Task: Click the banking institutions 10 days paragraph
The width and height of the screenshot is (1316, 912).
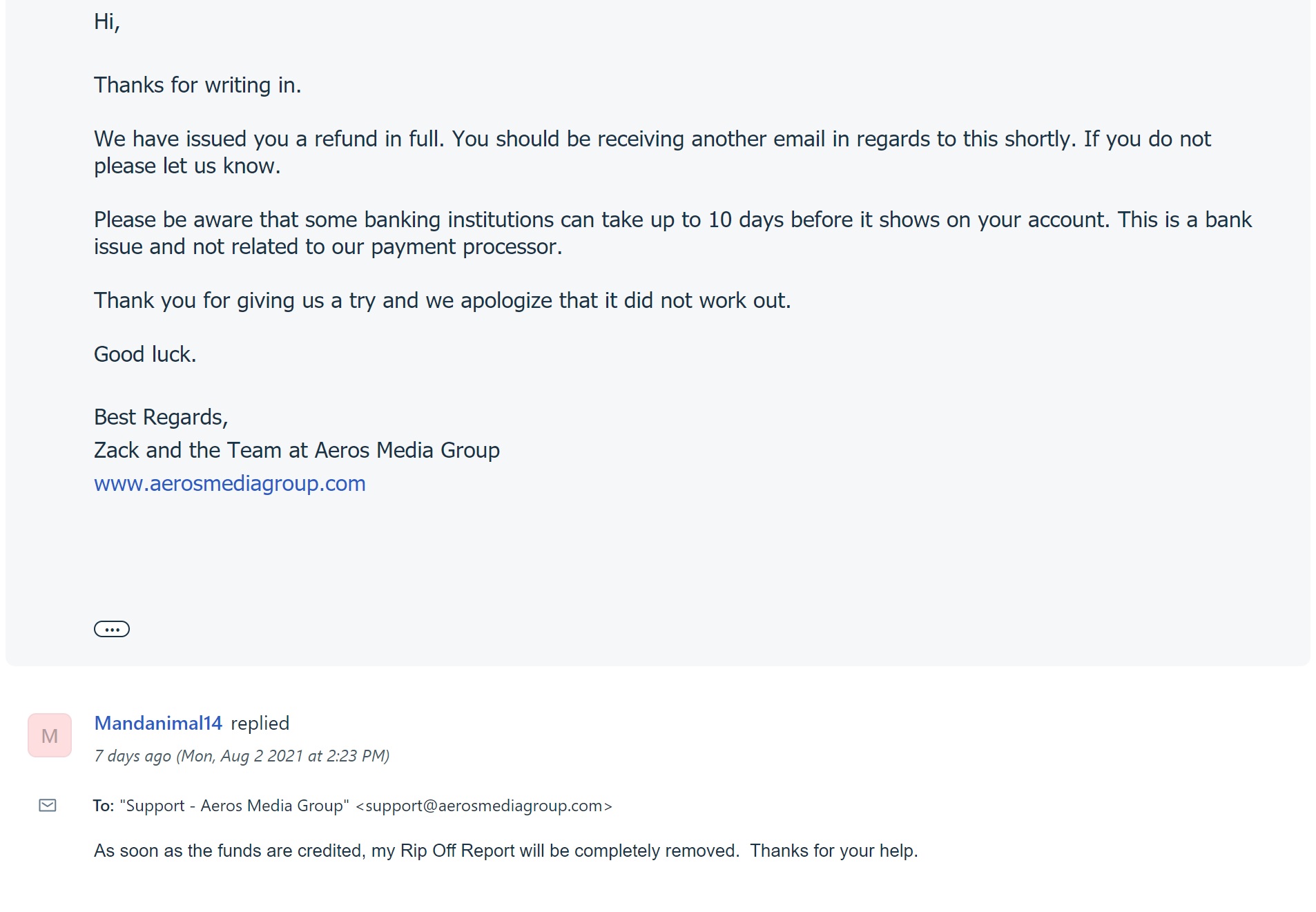Action: (x=673, y=233)
